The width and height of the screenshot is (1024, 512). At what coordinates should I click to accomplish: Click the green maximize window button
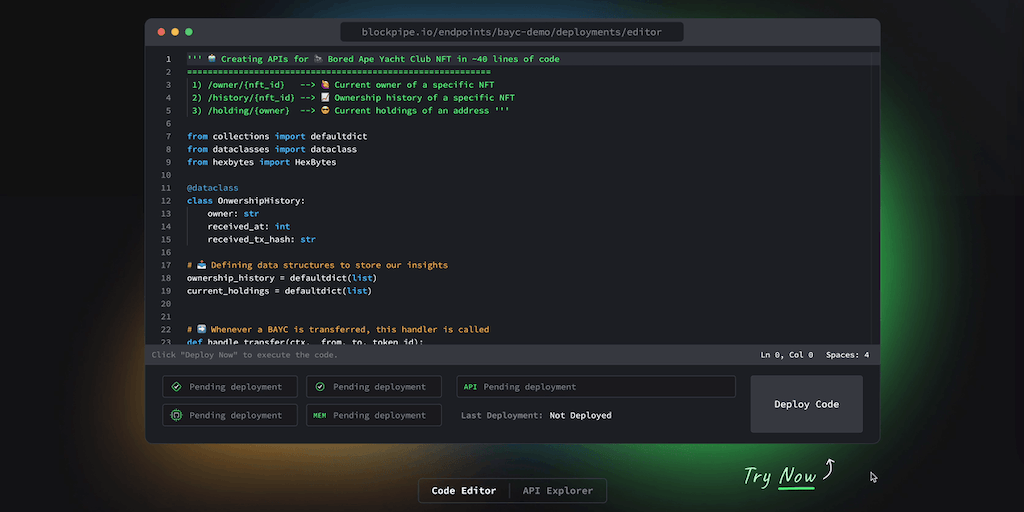click(189, 32)
